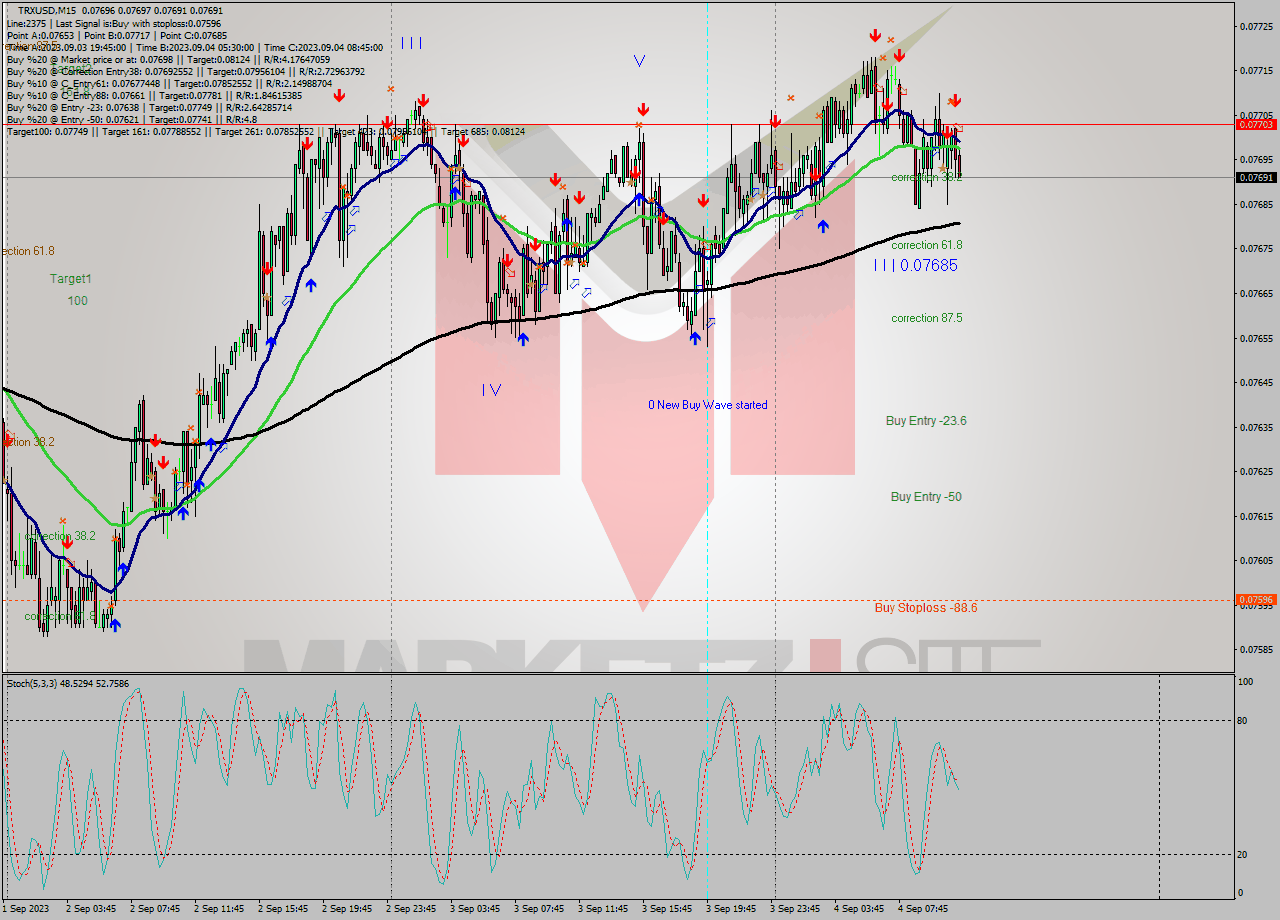Image resolution: width=1280 pixels, height=920 pixels.
Task: Click the 0.07585 price axis value
Action: (x=1256, y=649)
